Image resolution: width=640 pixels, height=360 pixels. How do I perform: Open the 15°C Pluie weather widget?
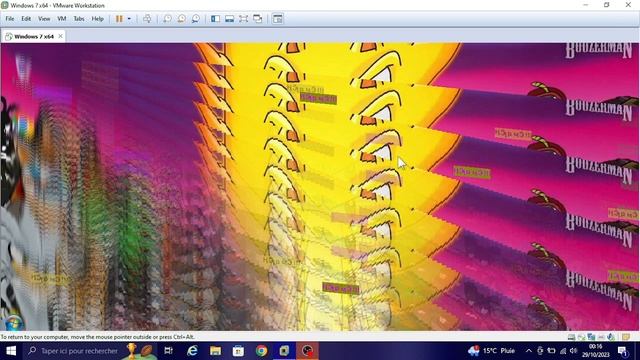pyautogui.click(x=492, y=351)
